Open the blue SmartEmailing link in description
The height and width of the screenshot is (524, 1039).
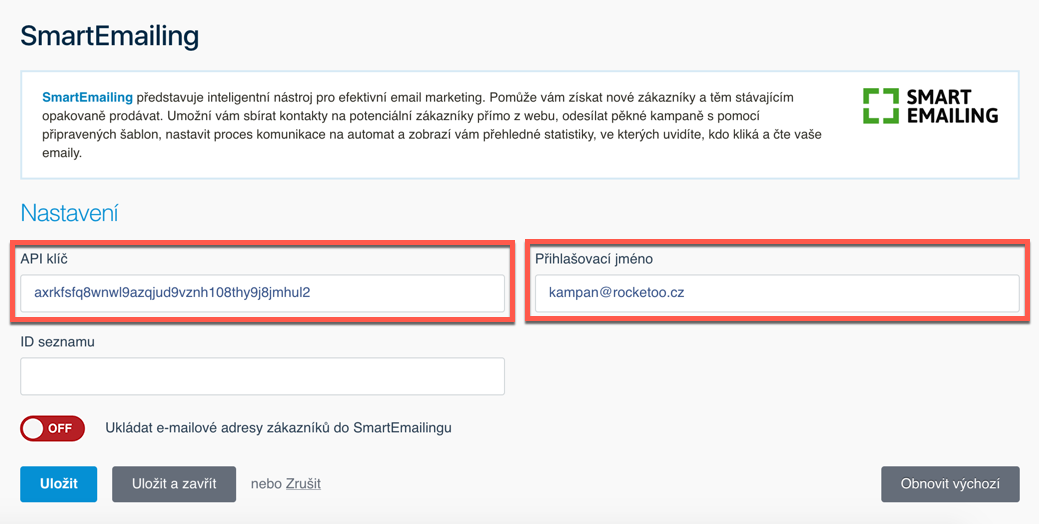point(87,97)
